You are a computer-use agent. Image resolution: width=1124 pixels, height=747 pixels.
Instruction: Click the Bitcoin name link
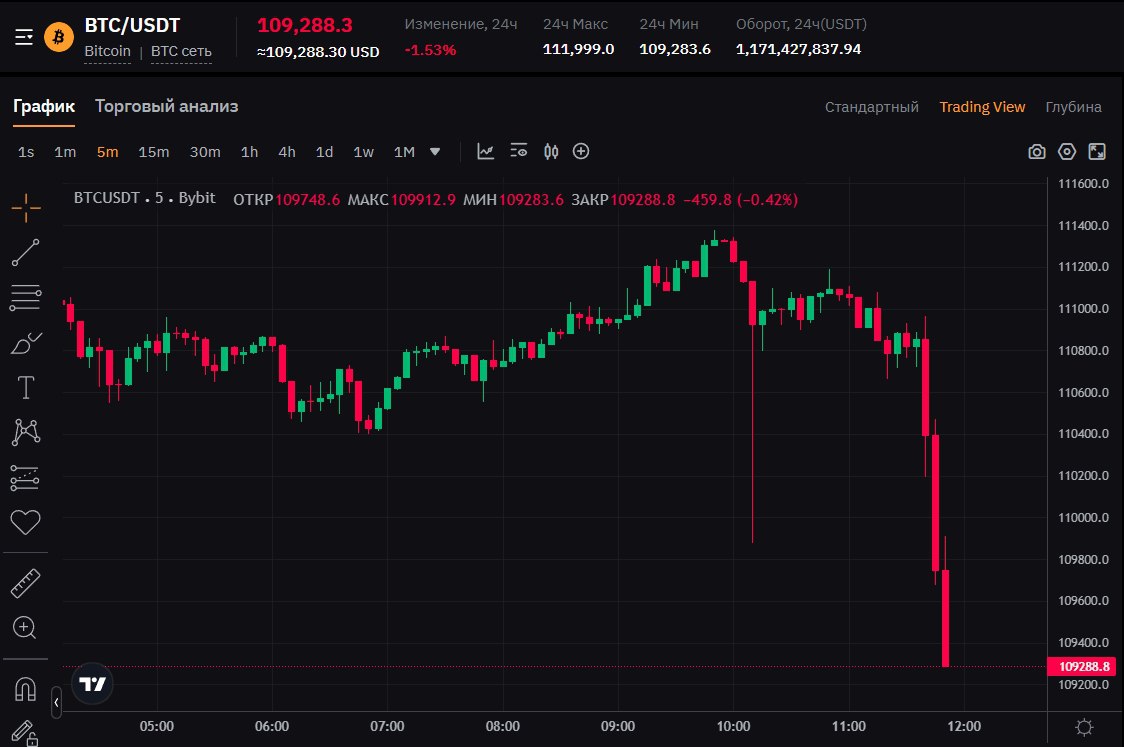pos(107,51)
